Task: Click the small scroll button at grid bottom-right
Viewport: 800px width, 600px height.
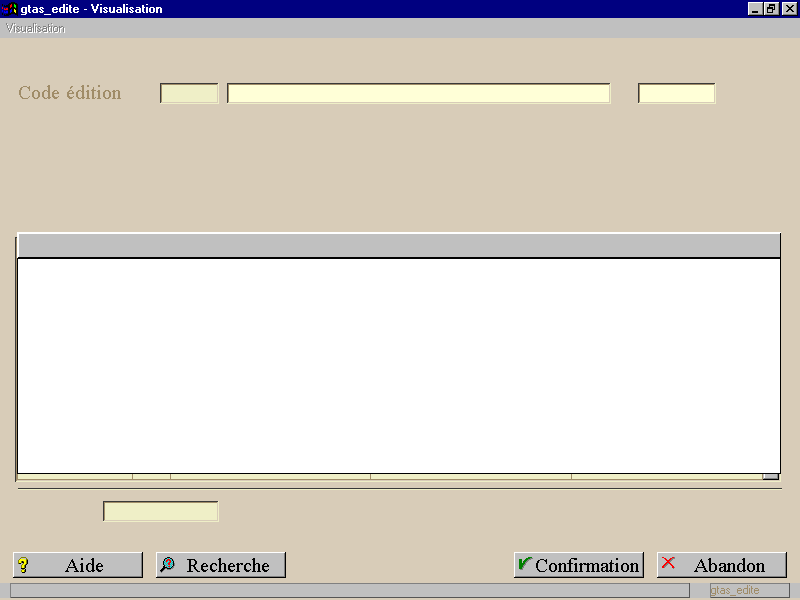Action: point(771,477)
